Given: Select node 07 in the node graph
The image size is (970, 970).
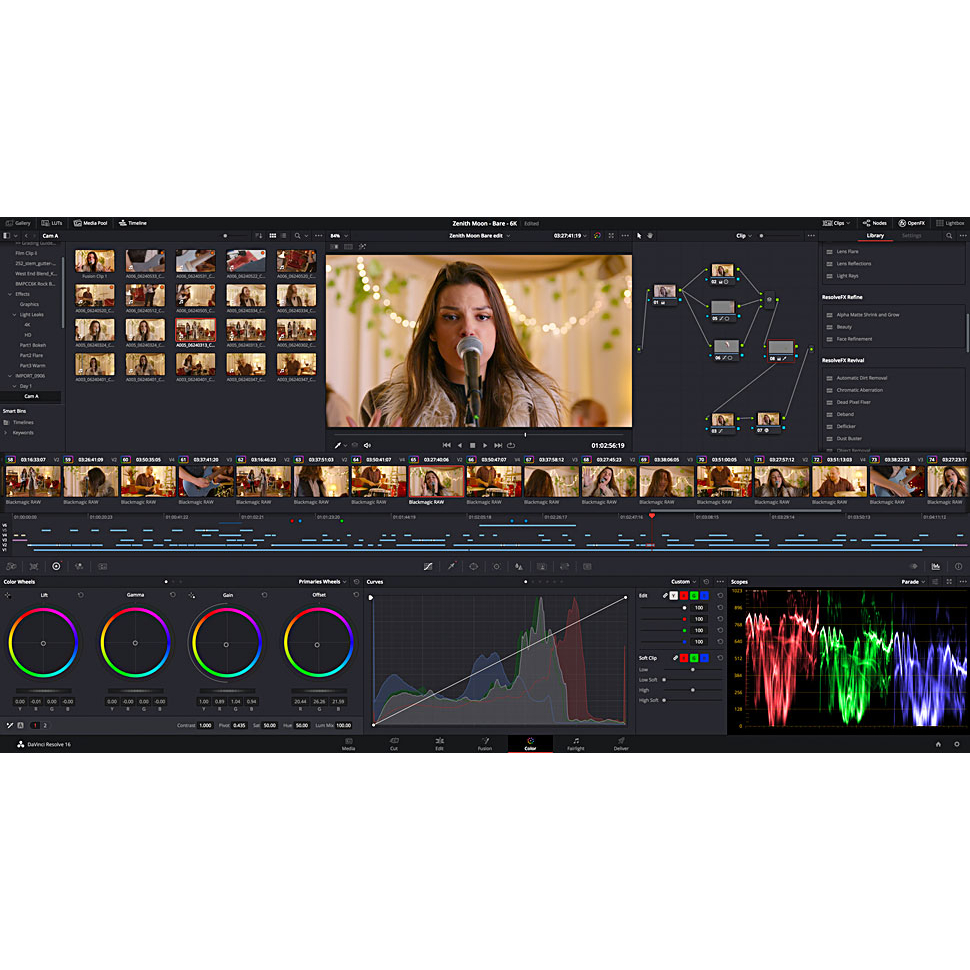Looking at the screenshot, I should (x=768, y=423).
